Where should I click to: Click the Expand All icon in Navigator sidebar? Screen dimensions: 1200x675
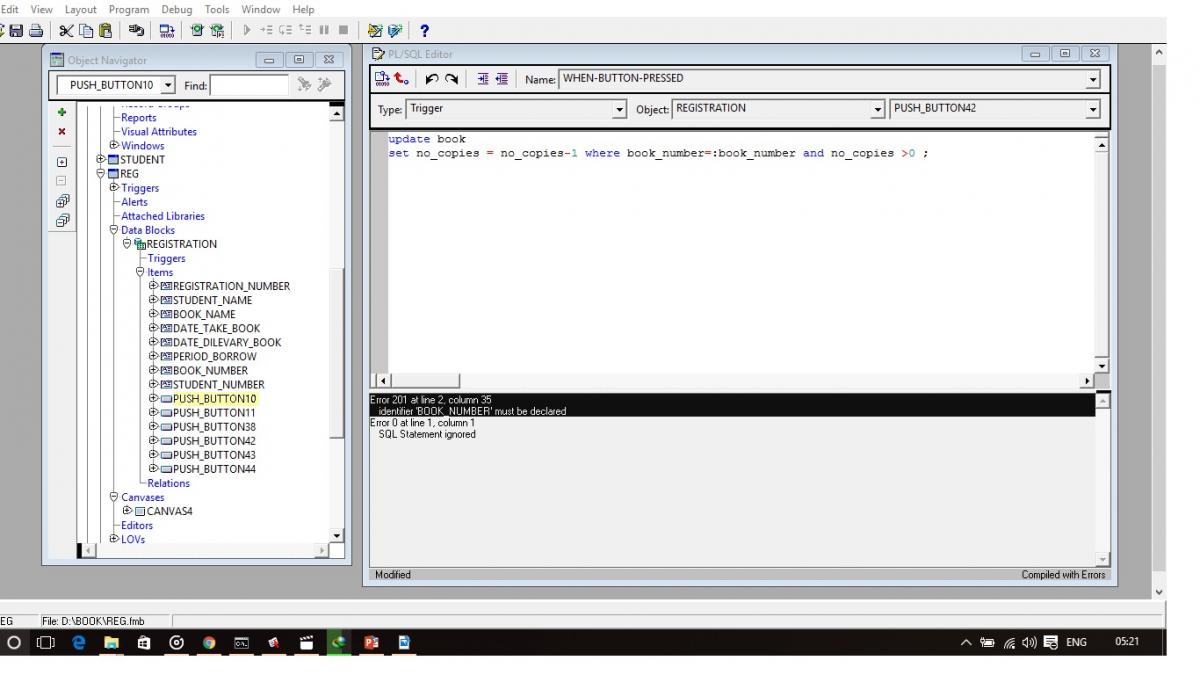coord(62,201)
